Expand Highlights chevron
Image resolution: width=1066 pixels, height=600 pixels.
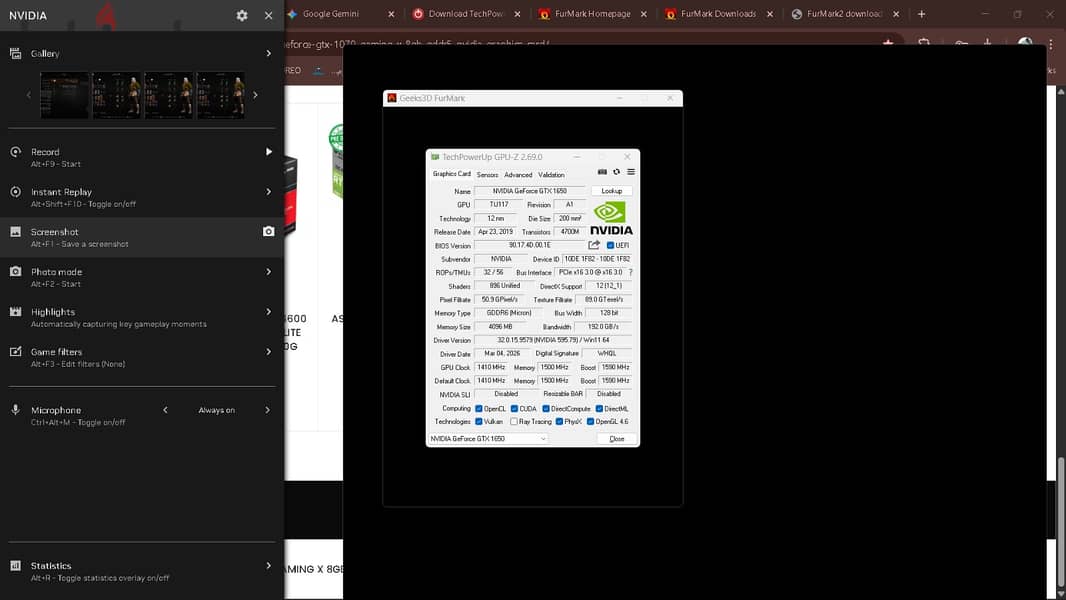coord(269,311)
